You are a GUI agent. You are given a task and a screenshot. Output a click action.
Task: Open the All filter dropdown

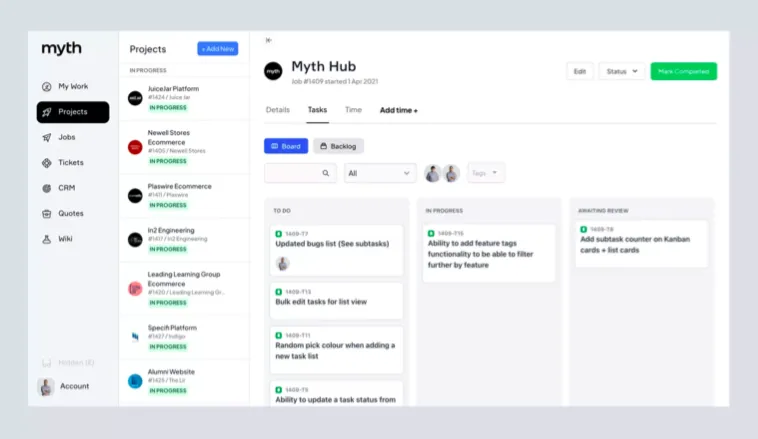[x=380, y=173]
